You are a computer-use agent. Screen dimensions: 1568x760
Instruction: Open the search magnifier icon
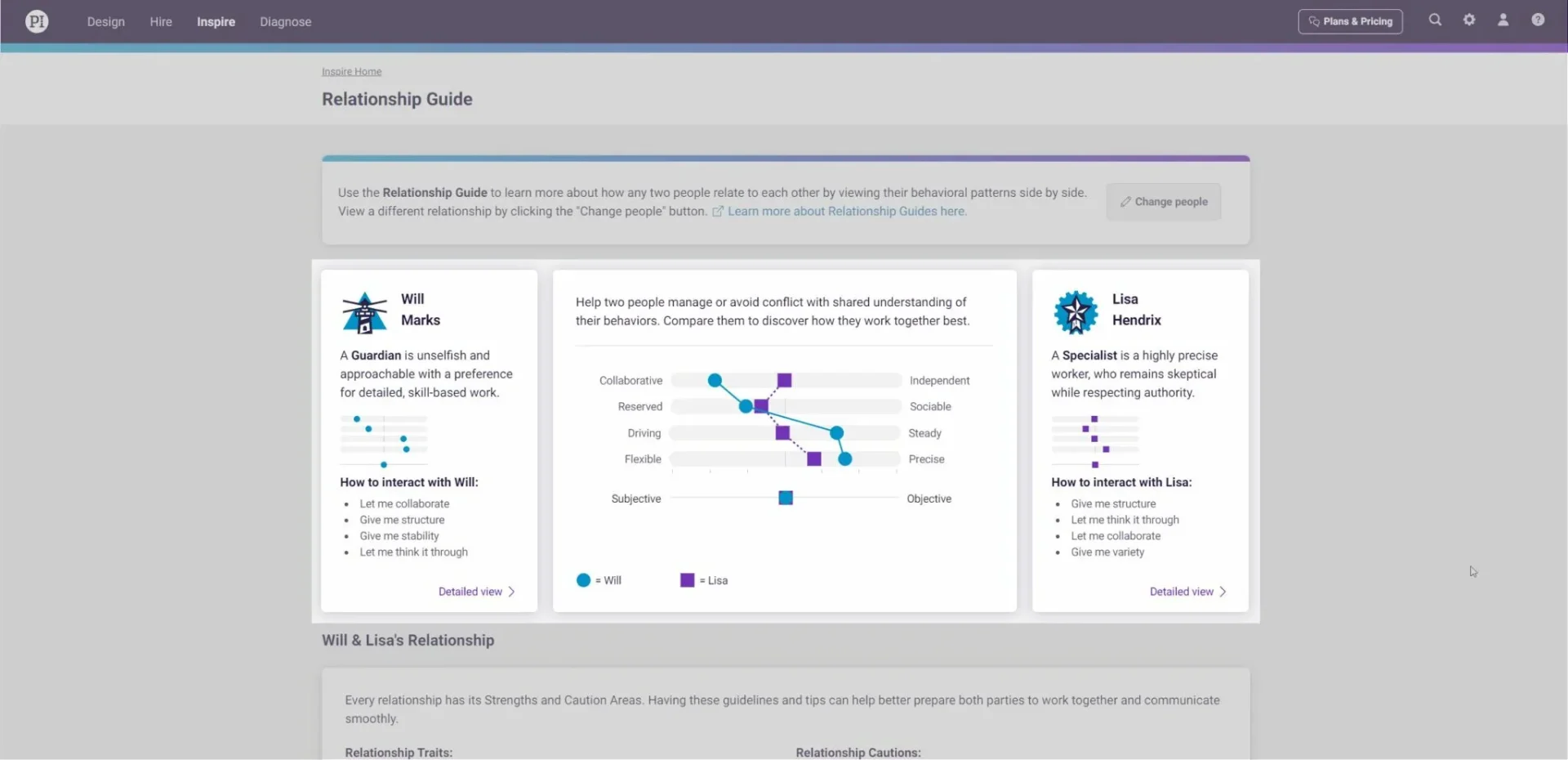click(x=1435, y=20)
